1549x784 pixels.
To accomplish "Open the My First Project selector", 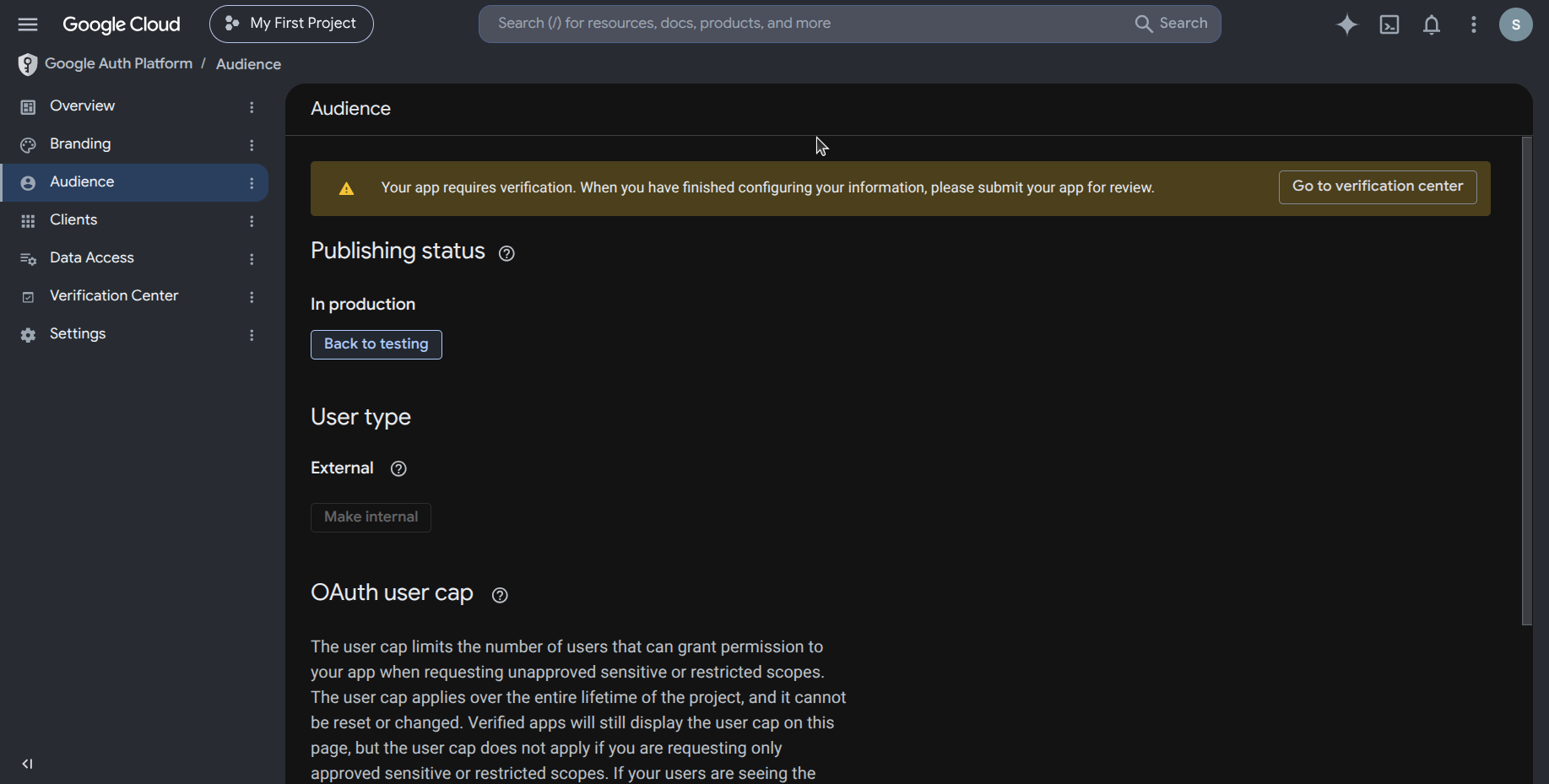I will [291, 24].
